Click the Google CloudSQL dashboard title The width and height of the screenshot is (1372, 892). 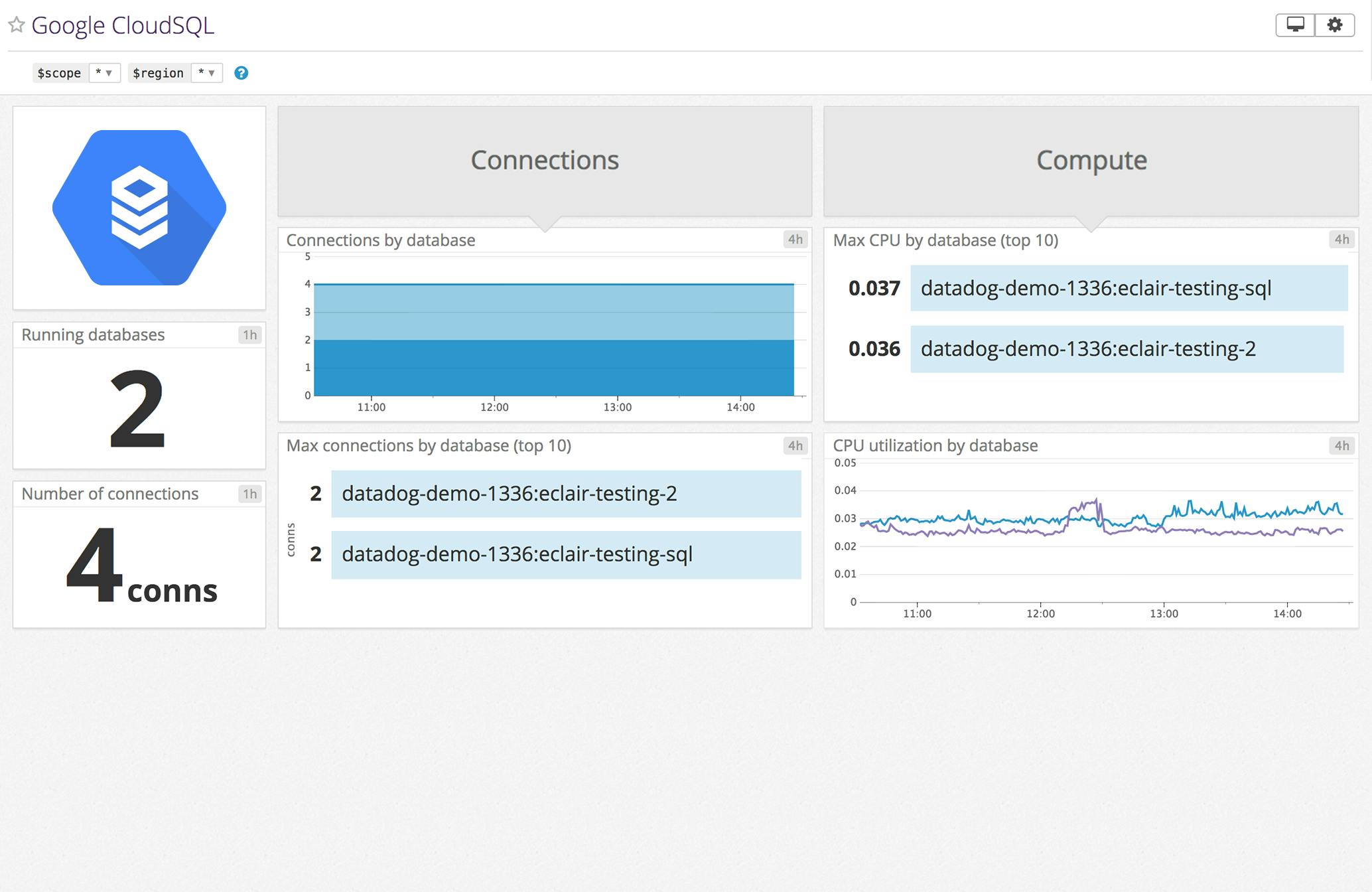coord(123,25)
